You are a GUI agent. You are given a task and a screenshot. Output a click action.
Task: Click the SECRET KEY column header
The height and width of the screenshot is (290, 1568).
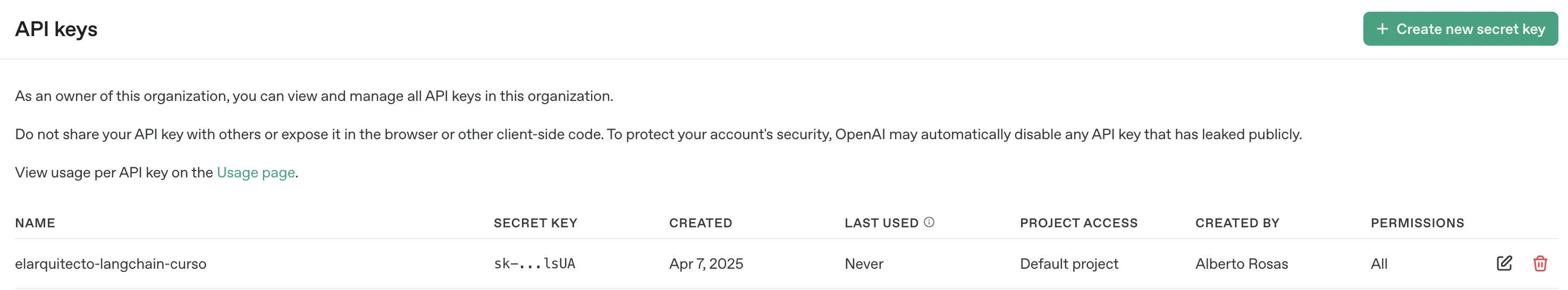click(x=535, y=223)
